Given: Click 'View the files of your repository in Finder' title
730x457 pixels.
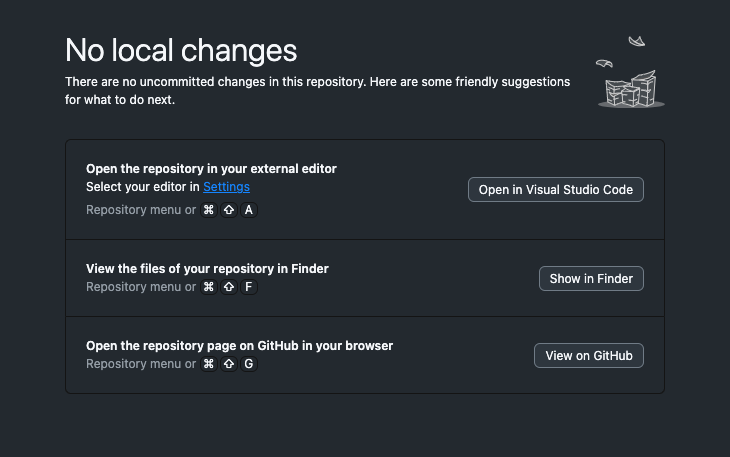Looking at the screenshot, I should [x=207, y=268].
